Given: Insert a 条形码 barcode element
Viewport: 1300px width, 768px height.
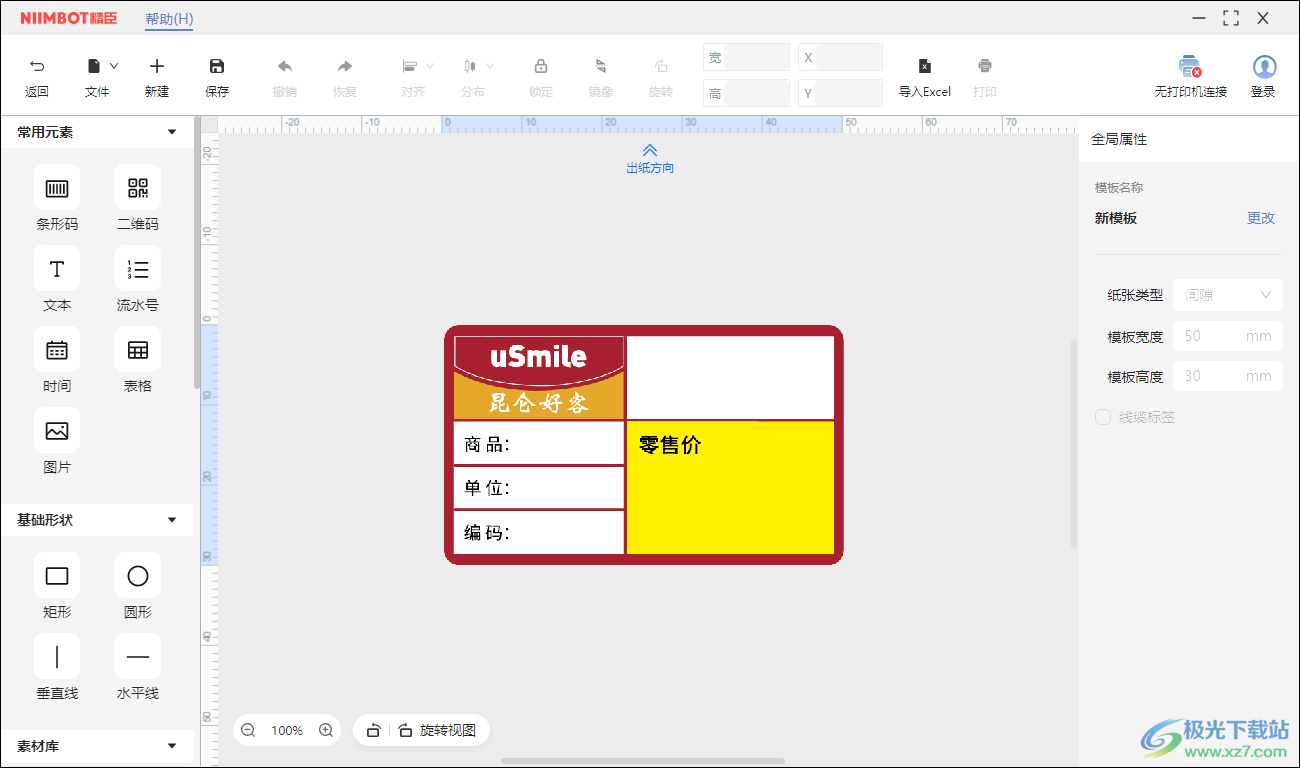Looking at the screenshot, I should coord(57,188).
